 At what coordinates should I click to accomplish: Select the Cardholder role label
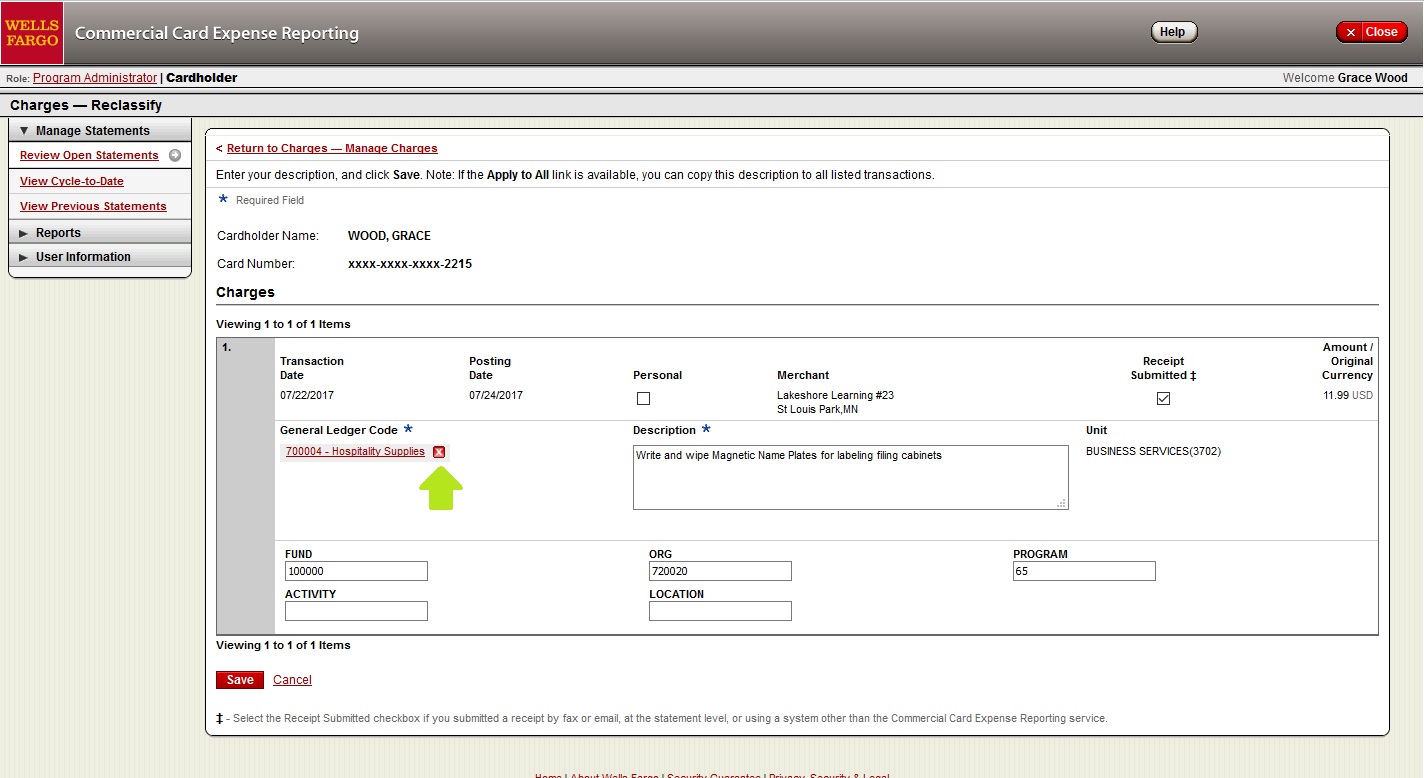click(201, 78)
